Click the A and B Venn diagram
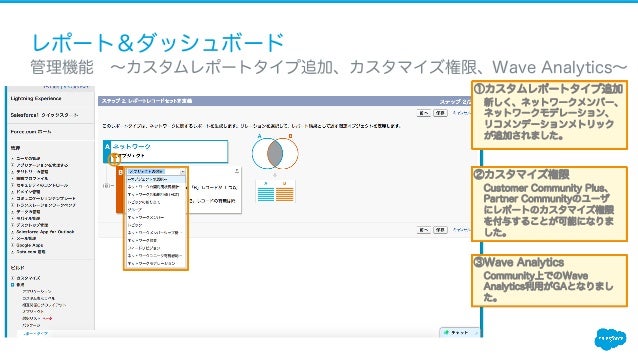638x360 pixels. [275, 153]
